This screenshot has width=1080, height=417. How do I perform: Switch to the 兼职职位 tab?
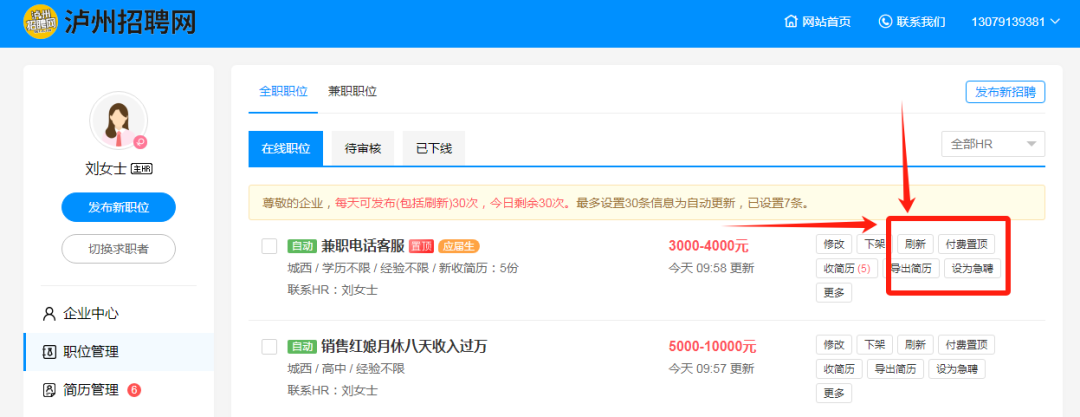point(352,91)
